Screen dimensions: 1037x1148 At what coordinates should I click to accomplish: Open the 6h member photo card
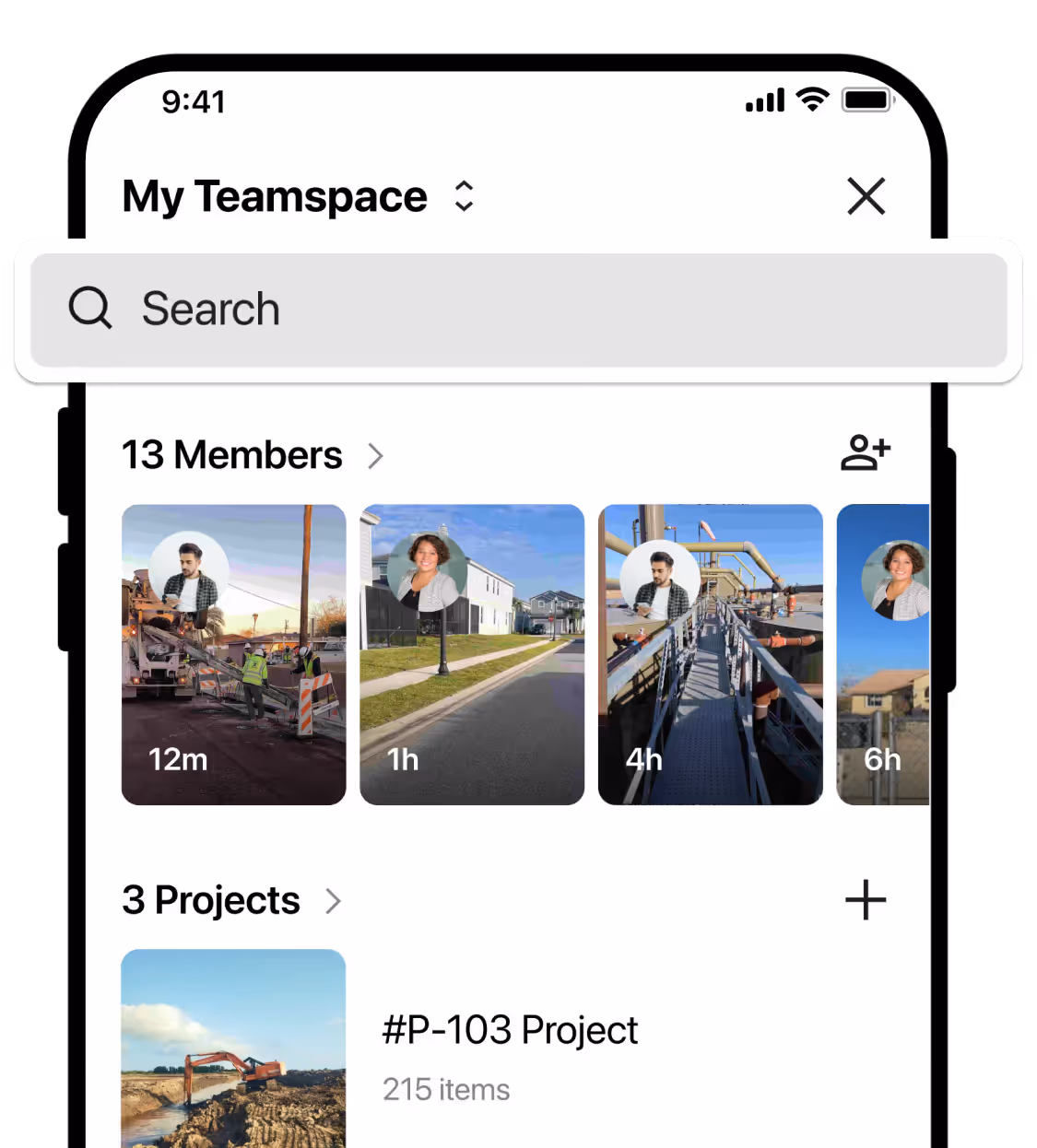click(883, 654)
